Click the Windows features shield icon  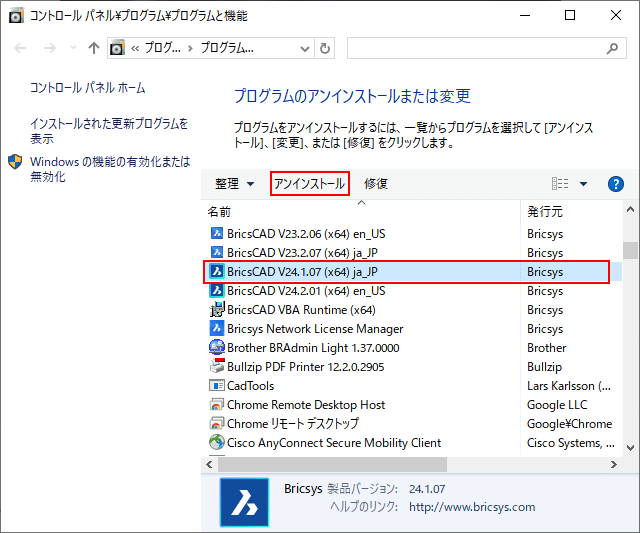15,162
